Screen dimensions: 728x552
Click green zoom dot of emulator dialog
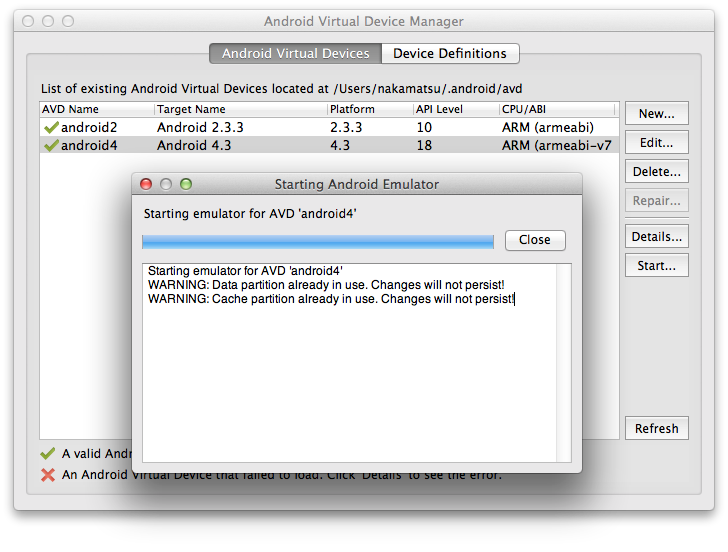click(186, 184)
